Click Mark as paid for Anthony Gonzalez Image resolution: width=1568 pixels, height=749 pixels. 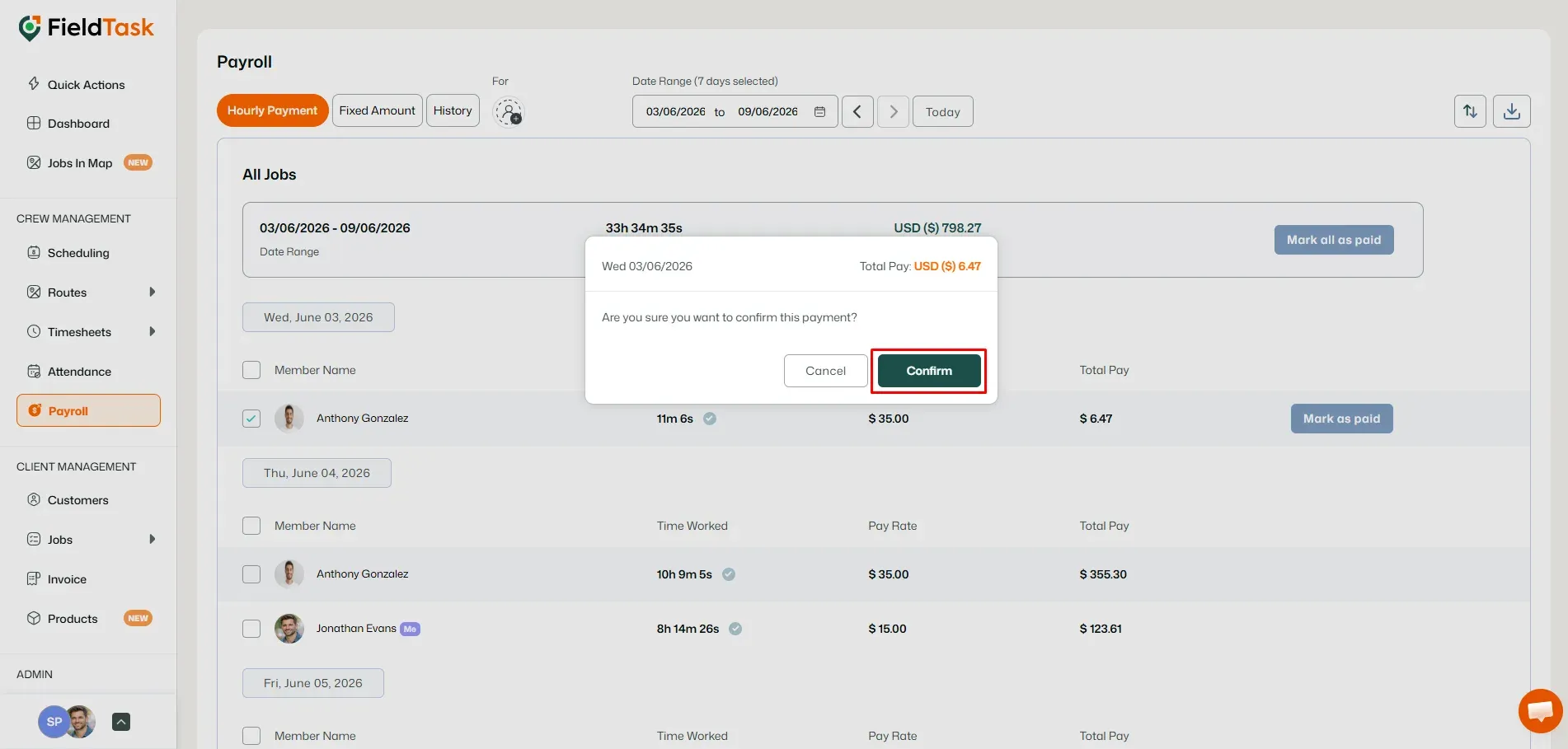(x=1341, y=419)
